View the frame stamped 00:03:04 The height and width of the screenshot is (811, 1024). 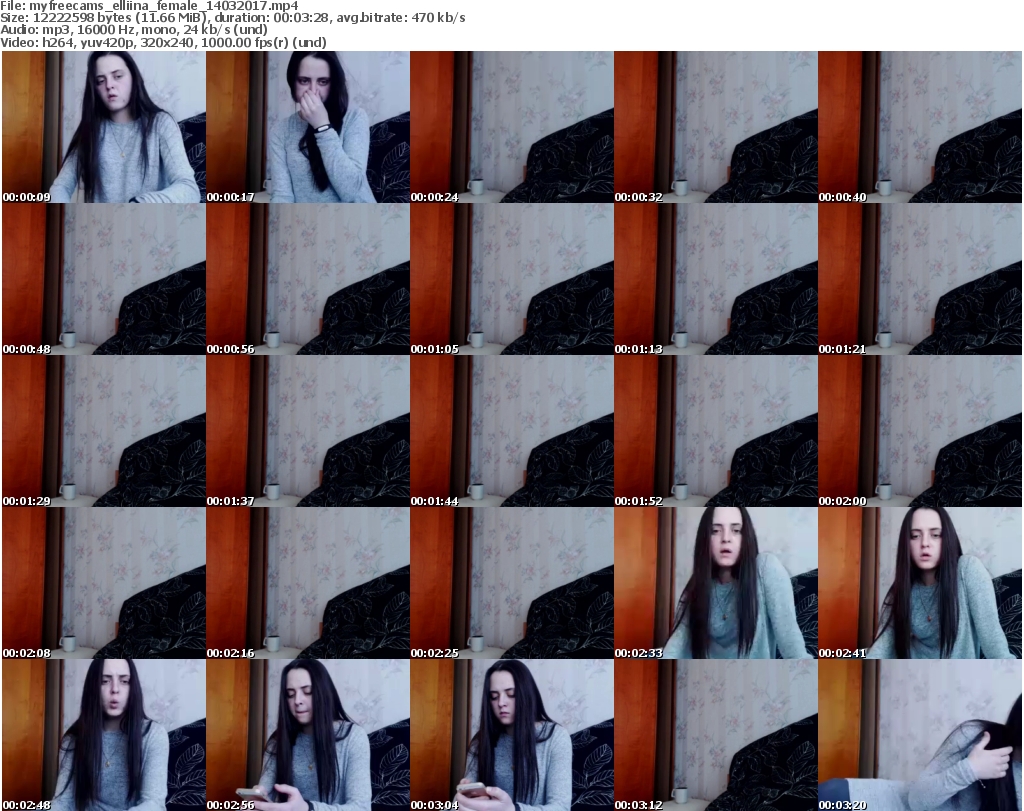click(x=511, y=735)
